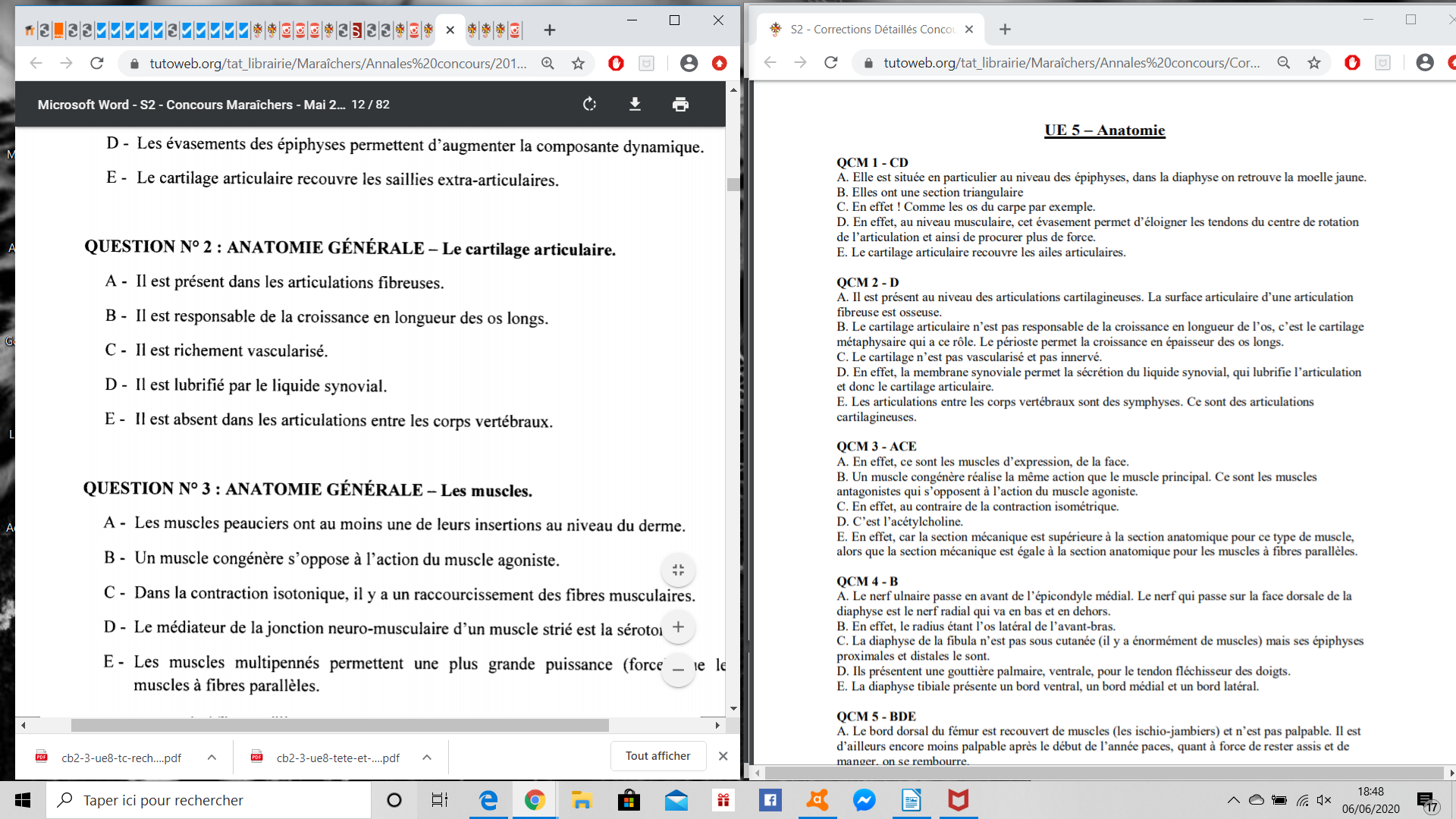Open Chrome profile icon in right window
The height and width of the screenshot is (819, 1456).
click(x=1424, y=63)
